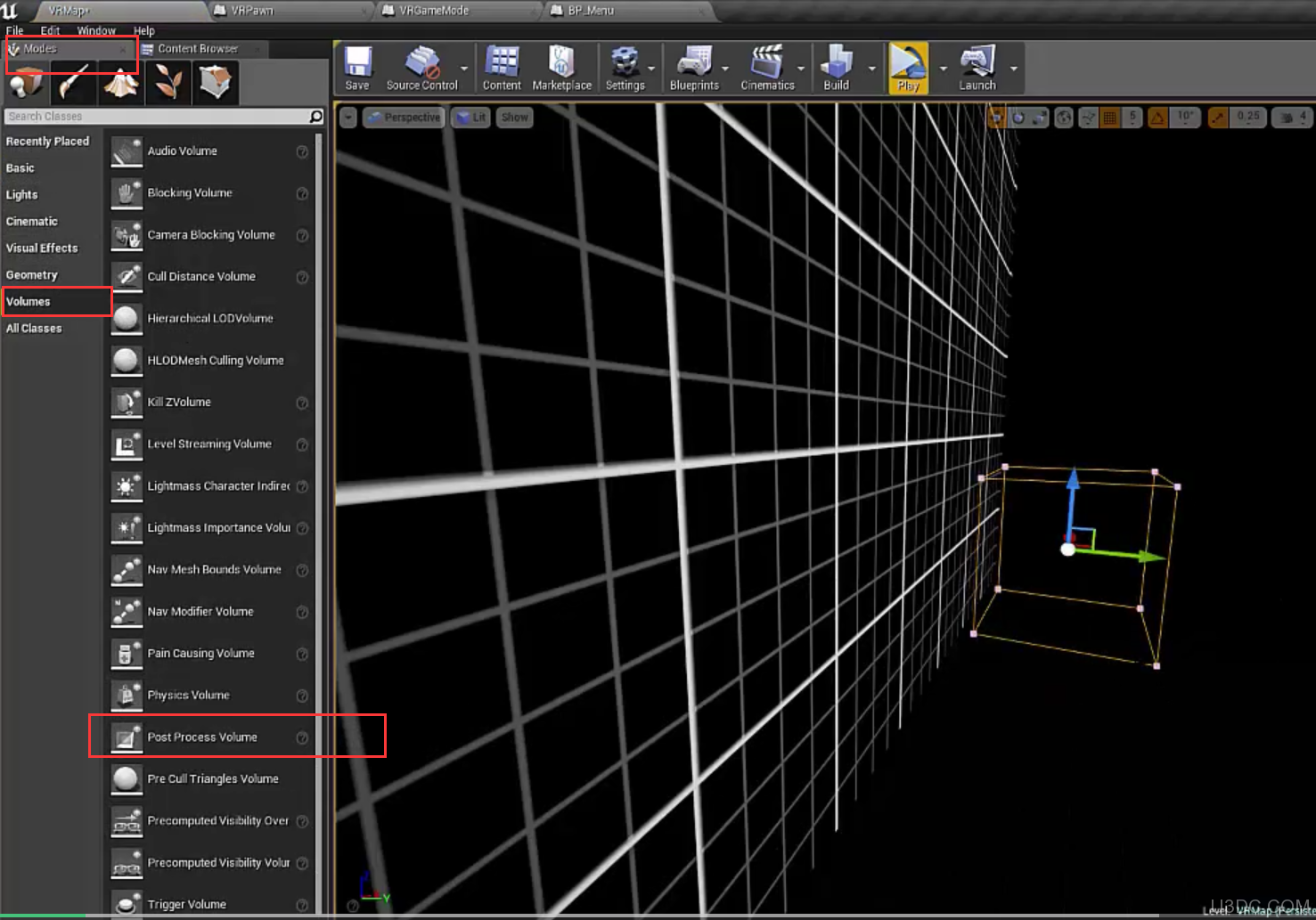1316x920 pixels.
Task: Open the viewport options arrow menu
Action: (348, 118)
